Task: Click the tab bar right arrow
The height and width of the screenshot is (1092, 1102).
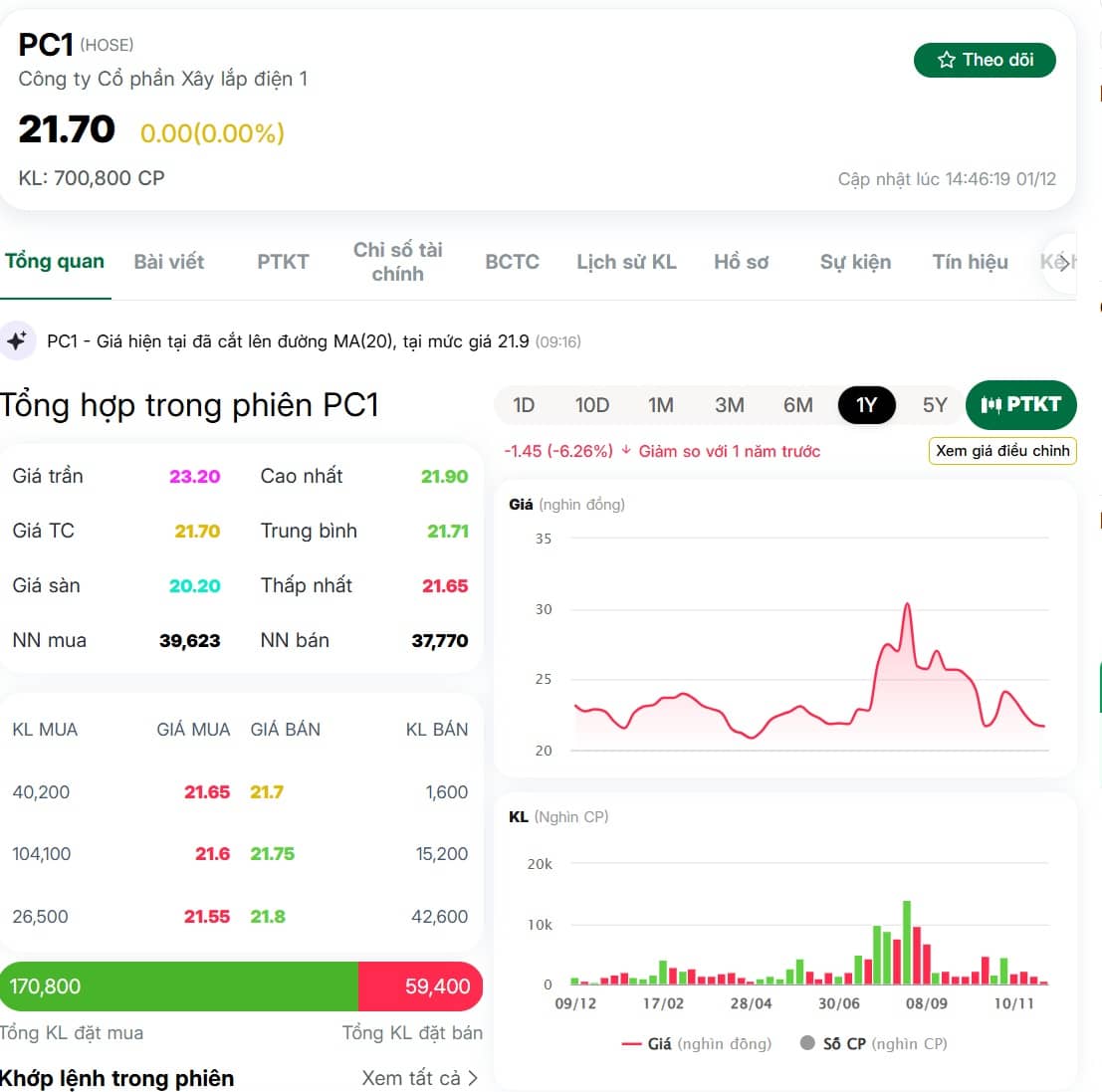Action: tap(1064, 263)
